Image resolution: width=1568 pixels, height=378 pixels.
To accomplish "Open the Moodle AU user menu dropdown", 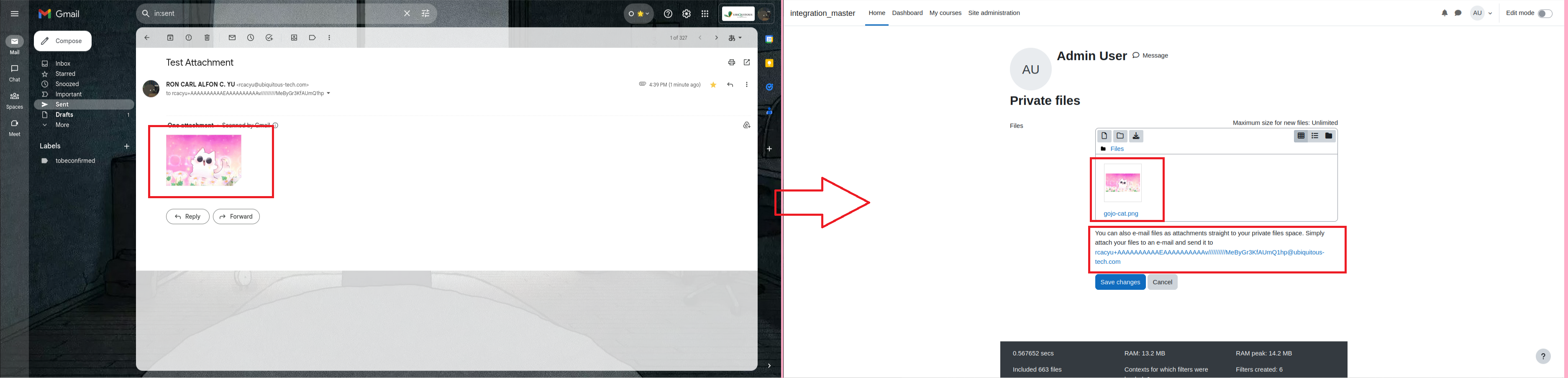I will [x=1481, y=13].
